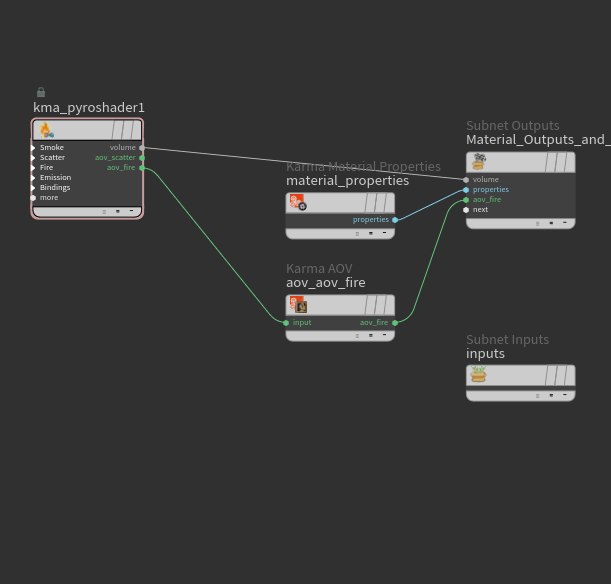611x584 pixels.
Task: Click footer square button on Subnet Outputs
Action: 551,223
